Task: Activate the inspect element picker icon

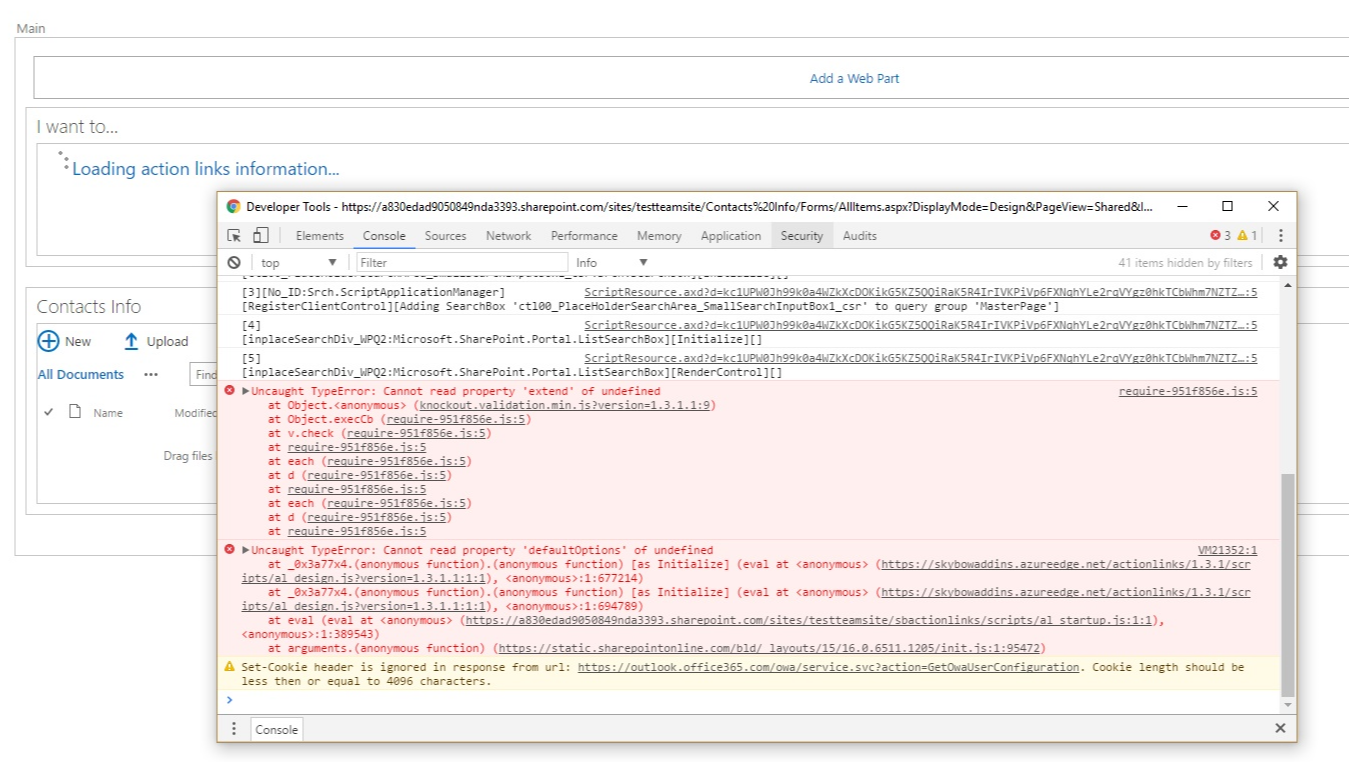Action: (x=234, y=236)
